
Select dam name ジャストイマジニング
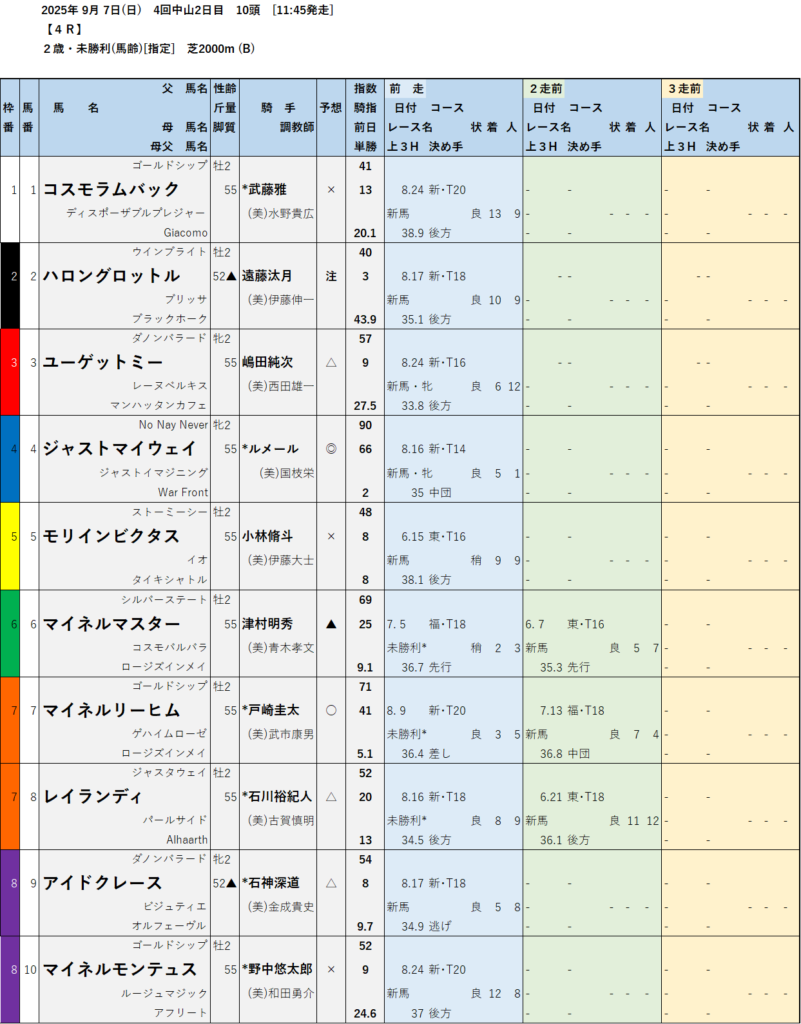point(153,472)
